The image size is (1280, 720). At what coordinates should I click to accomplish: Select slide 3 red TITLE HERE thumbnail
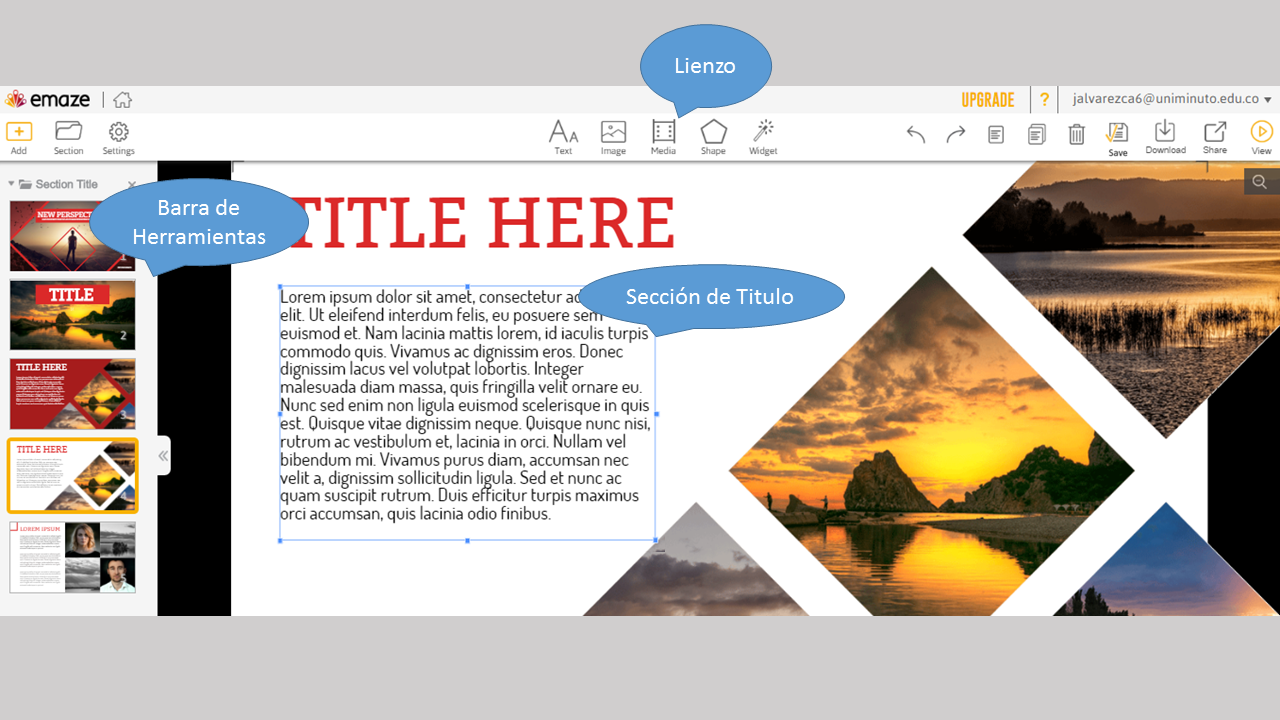(73, 394)
